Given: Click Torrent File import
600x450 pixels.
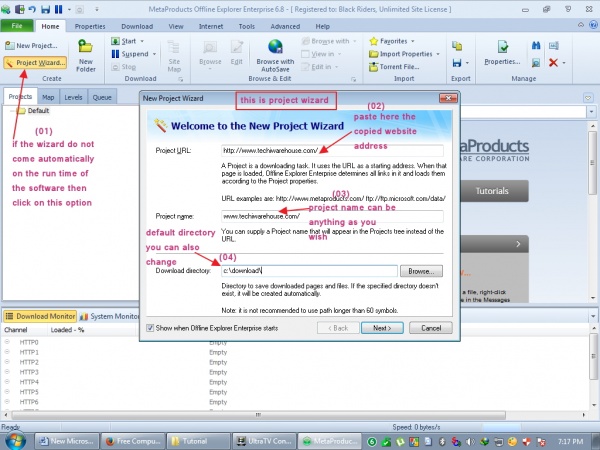Looking at the screenshot, I should click(x=394, y=67).
